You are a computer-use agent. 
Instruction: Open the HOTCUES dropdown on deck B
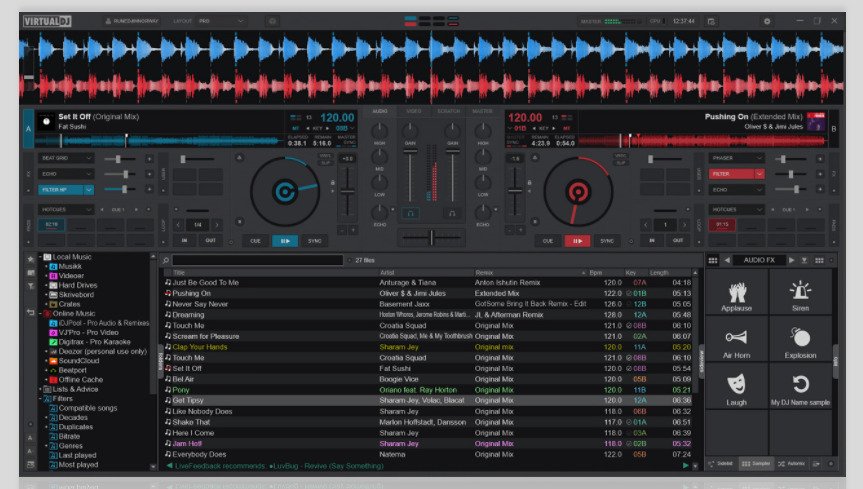coord(736,210)
